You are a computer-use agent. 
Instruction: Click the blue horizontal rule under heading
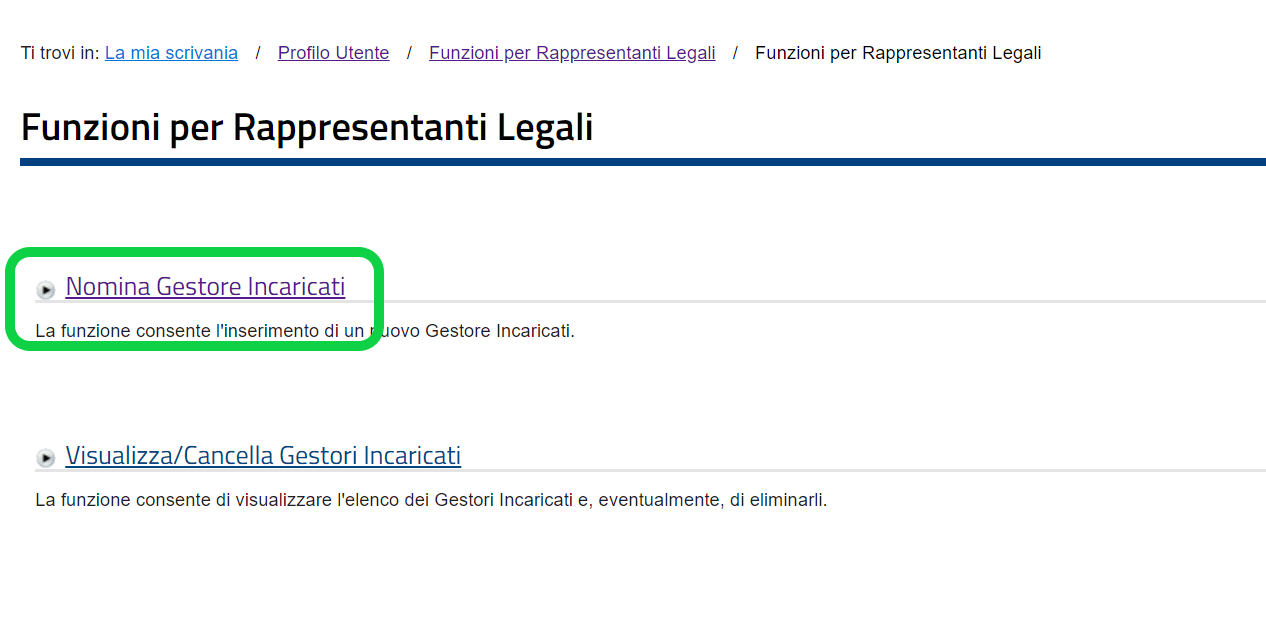643,162
